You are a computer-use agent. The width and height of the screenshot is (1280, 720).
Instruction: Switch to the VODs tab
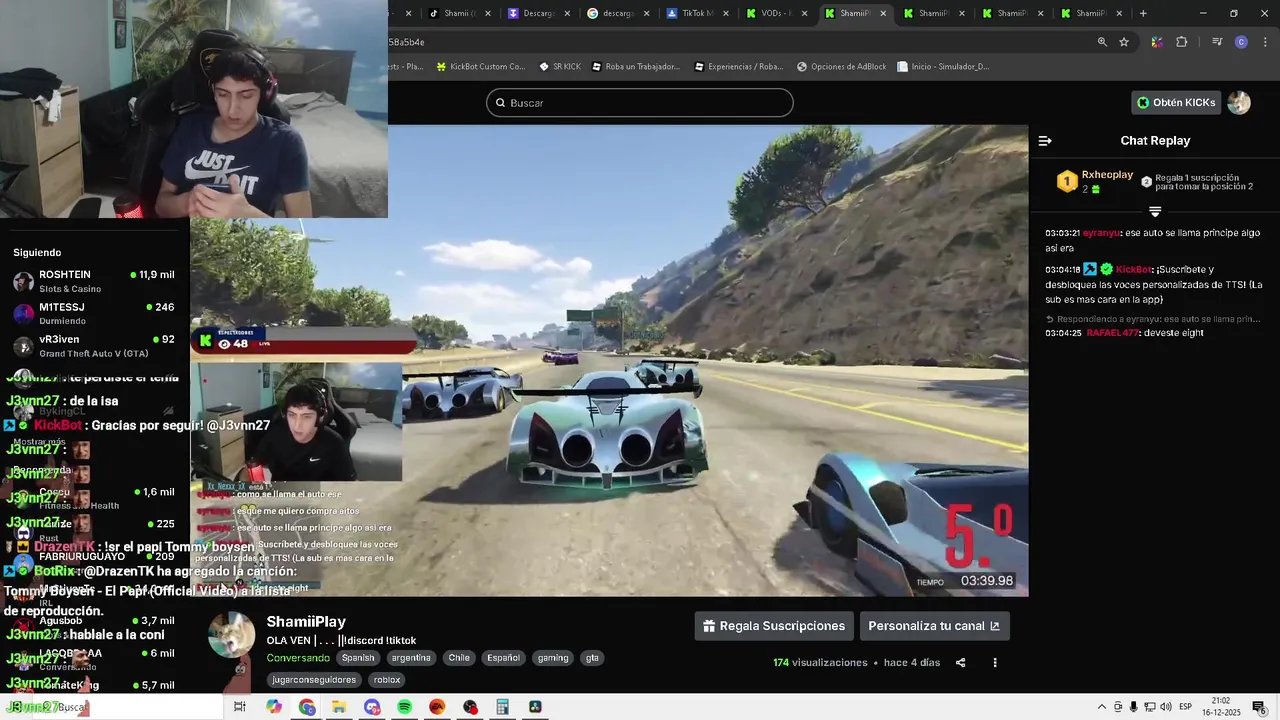click(777, 13)
